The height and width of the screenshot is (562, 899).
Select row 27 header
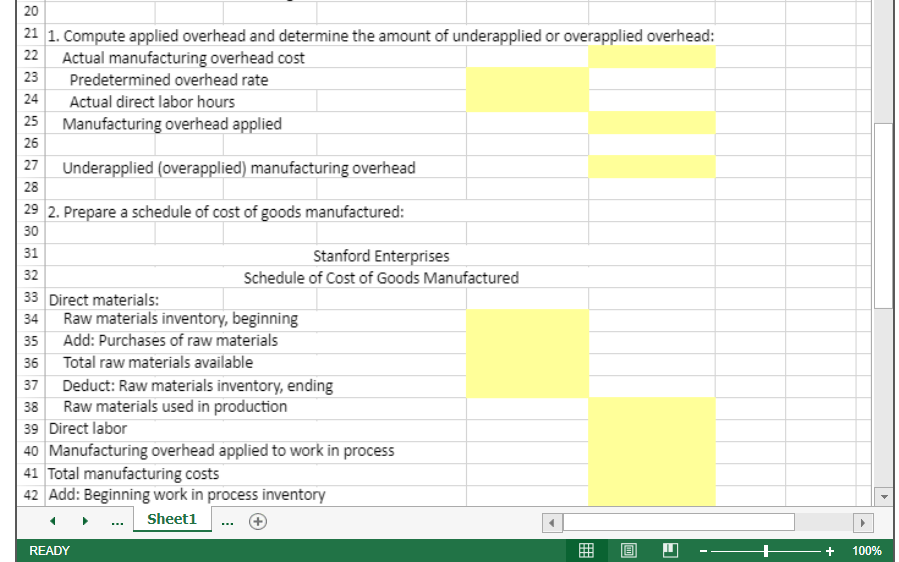tap(31, 166)
